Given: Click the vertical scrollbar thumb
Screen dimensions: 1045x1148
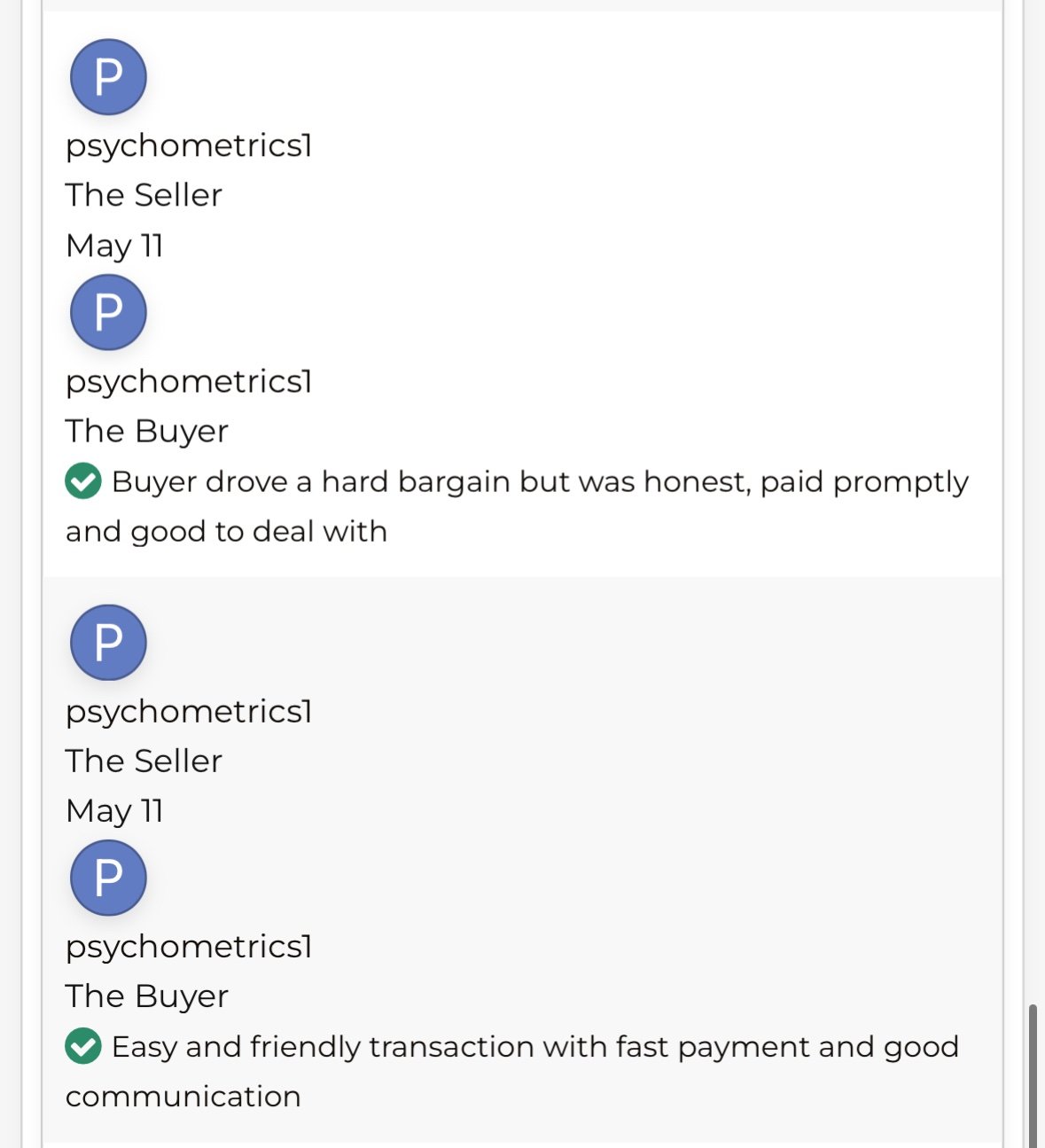Looking at the screenshot, I should coord(1033,1076).
